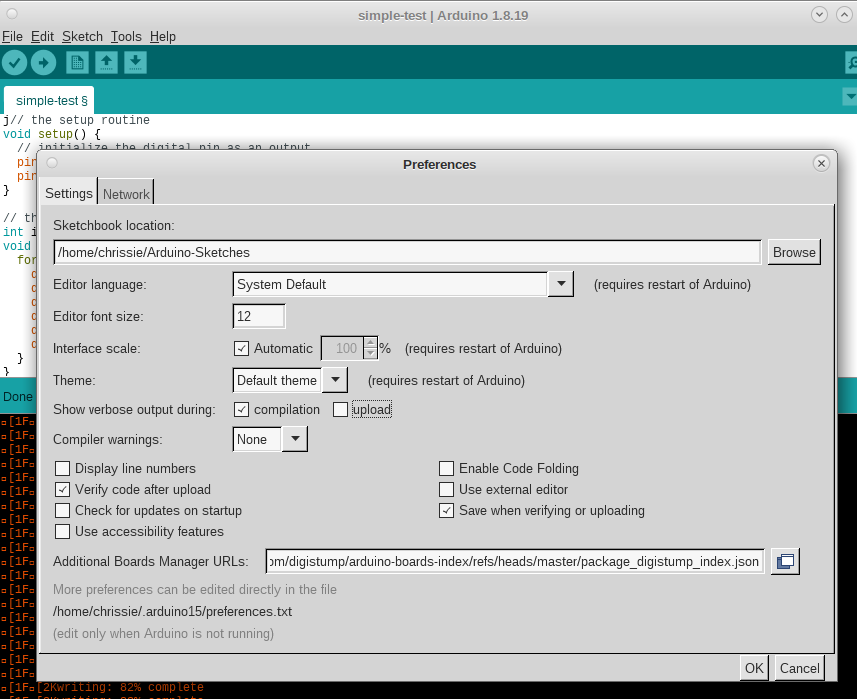
Task: Click the Verify sketch checkmark icon
Action: 15,62
